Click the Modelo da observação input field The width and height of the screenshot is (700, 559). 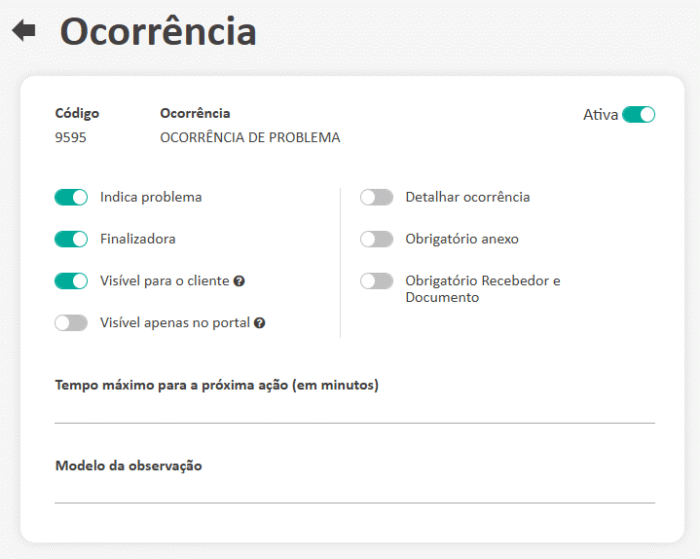[354, 490]
